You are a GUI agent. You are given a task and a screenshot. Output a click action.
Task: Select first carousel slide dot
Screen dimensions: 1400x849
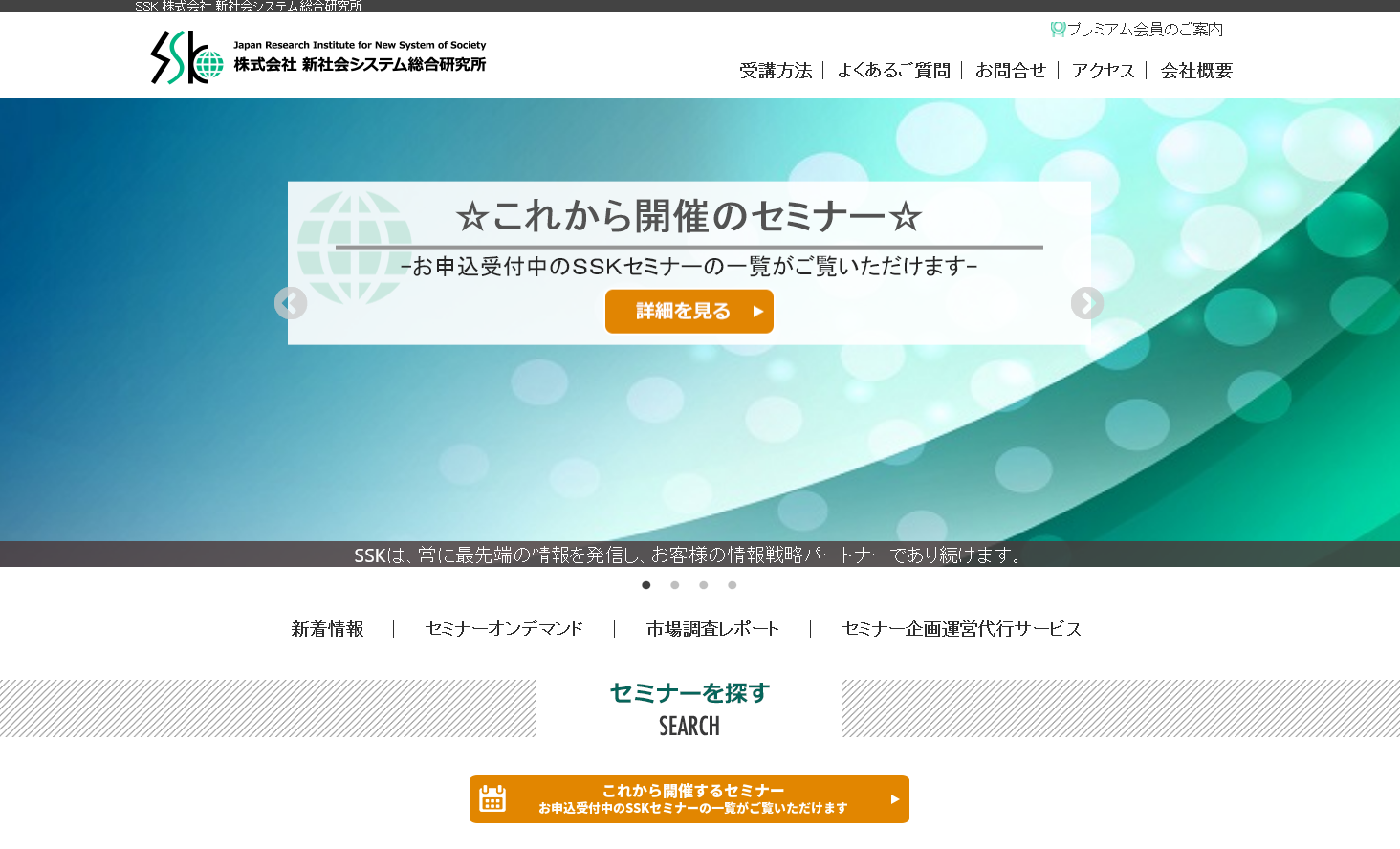point(646,585)
